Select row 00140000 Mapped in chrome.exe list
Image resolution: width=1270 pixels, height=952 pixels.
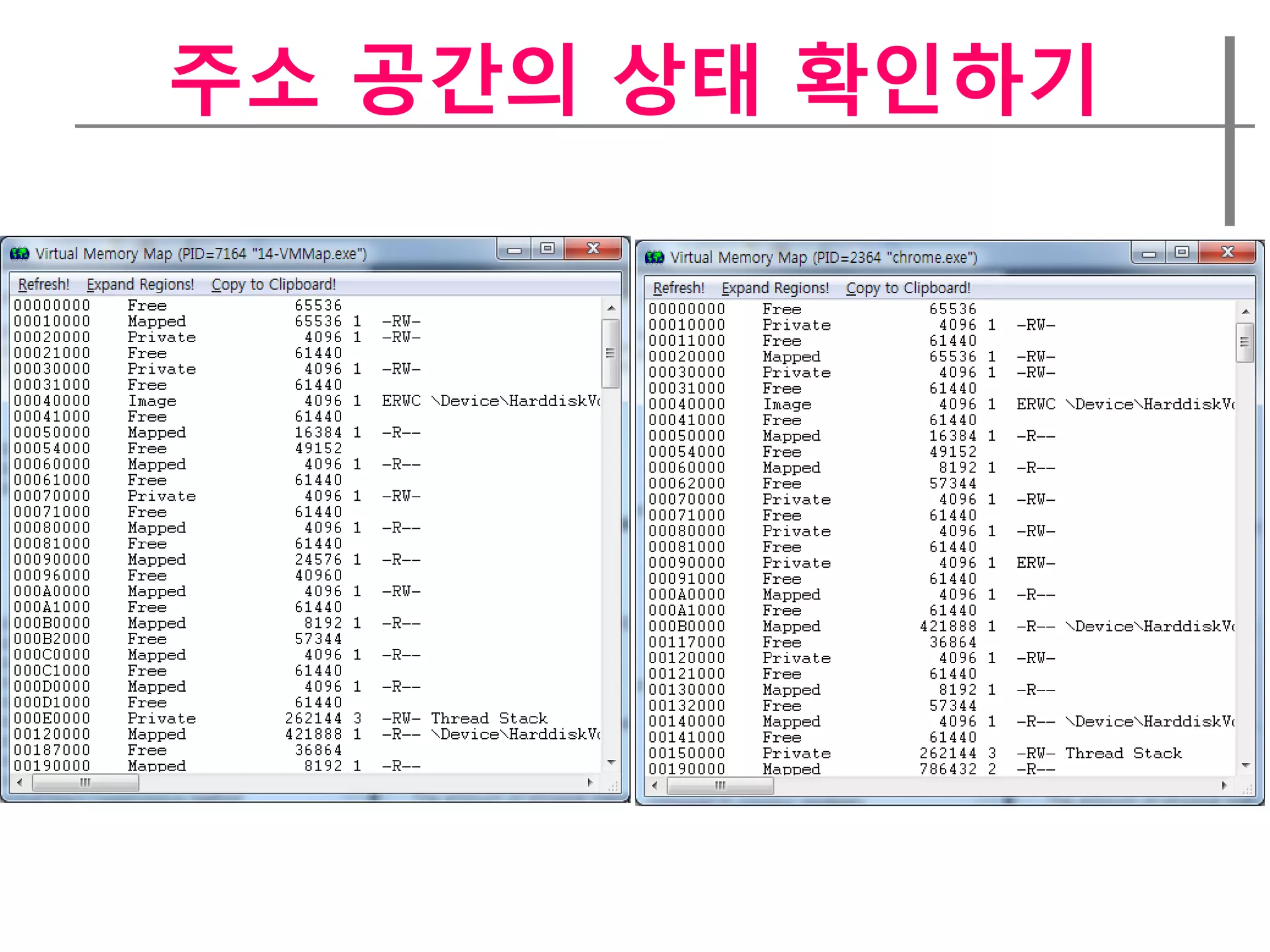pyautogui.click(x=941, y=722)
